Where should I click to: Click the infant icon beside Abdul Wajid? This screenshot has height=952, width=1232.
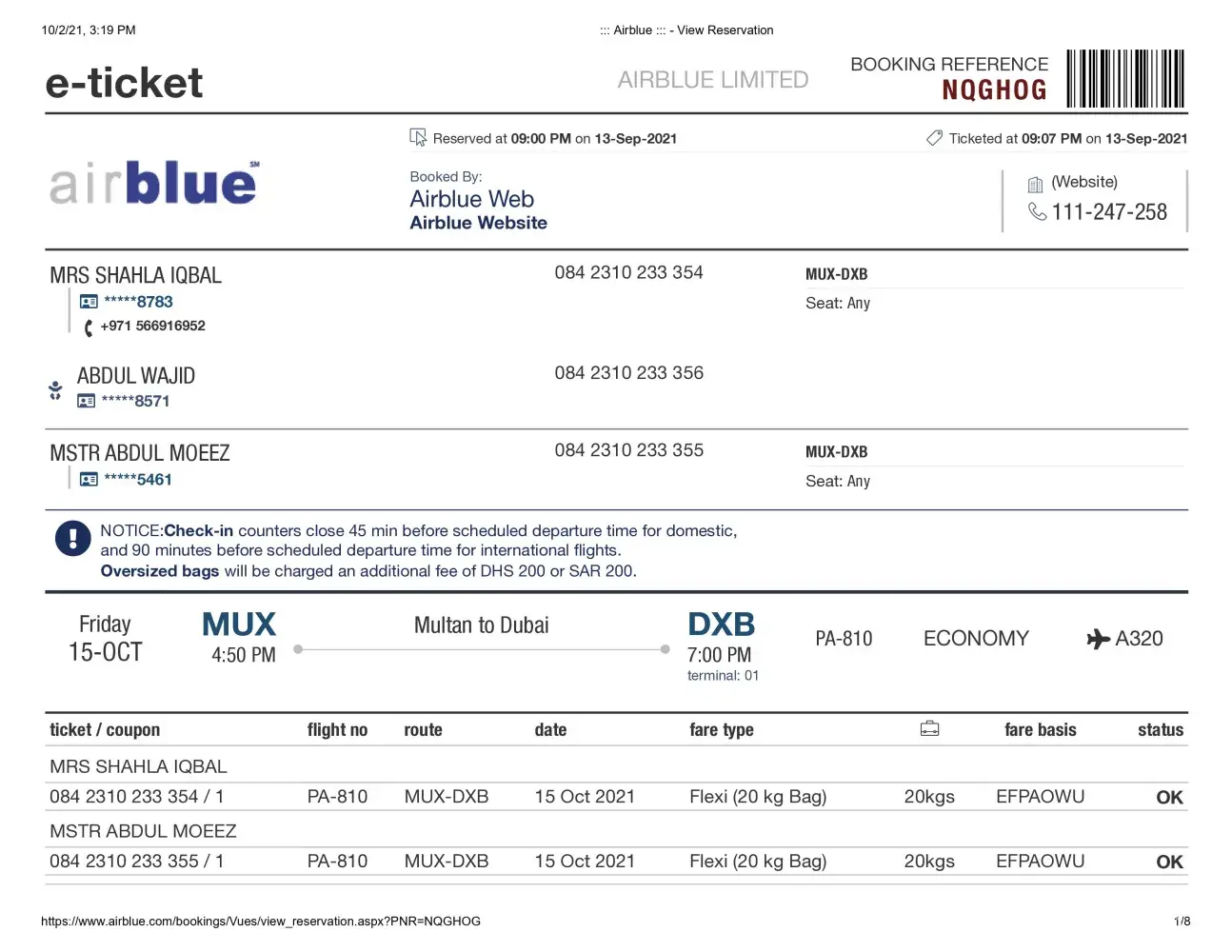click(x=55, y=390)
